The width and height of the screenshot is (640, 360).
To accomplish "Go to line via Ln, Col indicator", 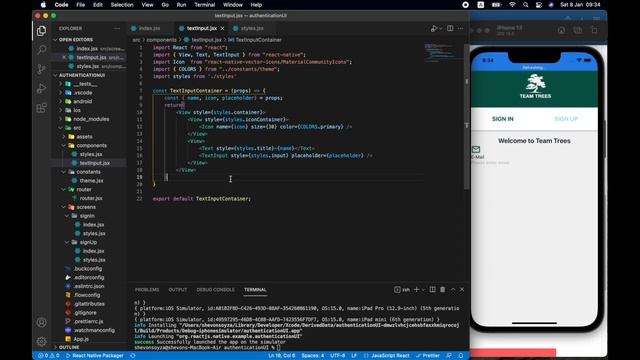I will (282, 356).
